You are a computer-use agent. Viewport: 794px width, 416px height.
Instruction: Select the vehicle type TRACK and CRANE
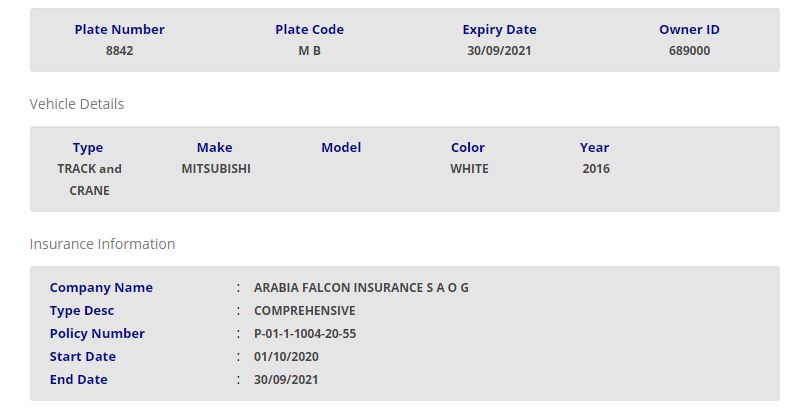pos(89,179)
